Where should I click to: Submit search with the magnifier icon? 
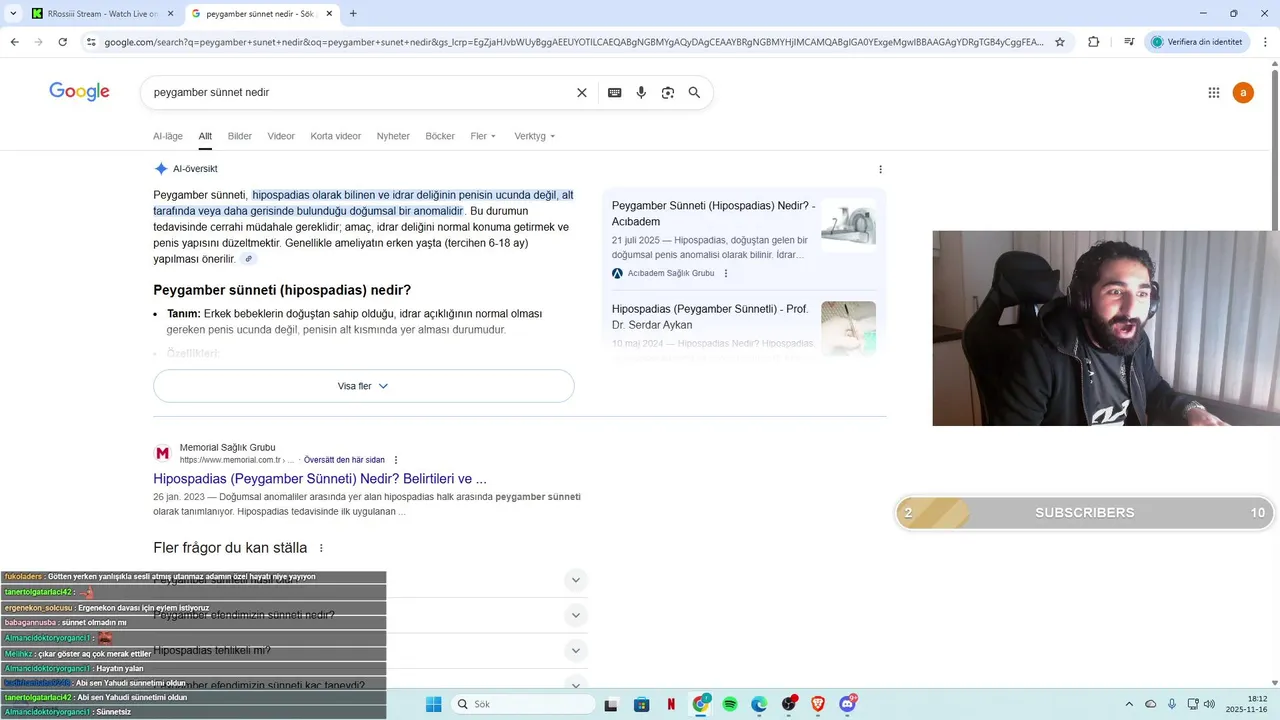tap(694, 92)
